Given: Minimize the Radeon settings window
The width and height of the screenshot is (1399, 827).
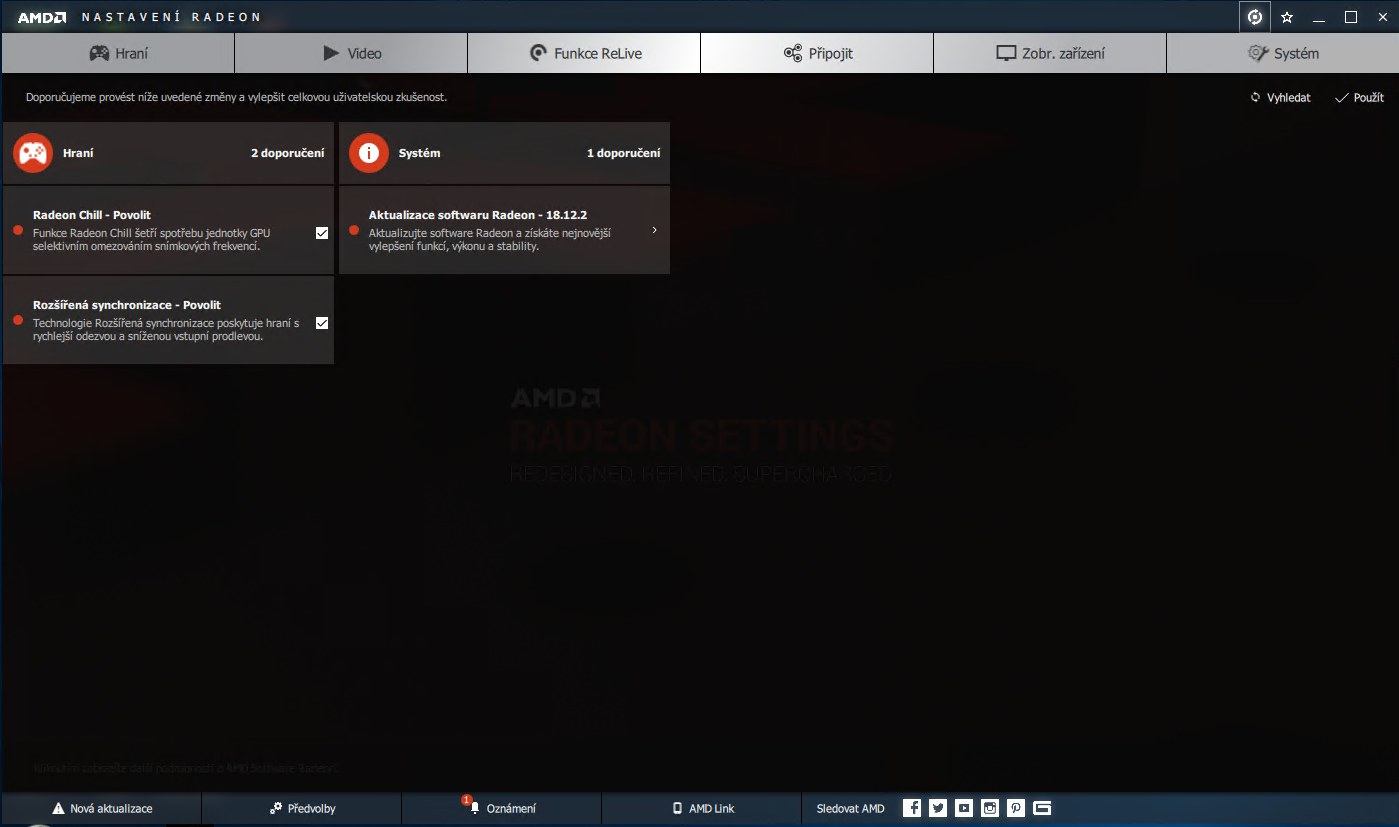Looking at the screenshot, I should tap(1319, 17).
